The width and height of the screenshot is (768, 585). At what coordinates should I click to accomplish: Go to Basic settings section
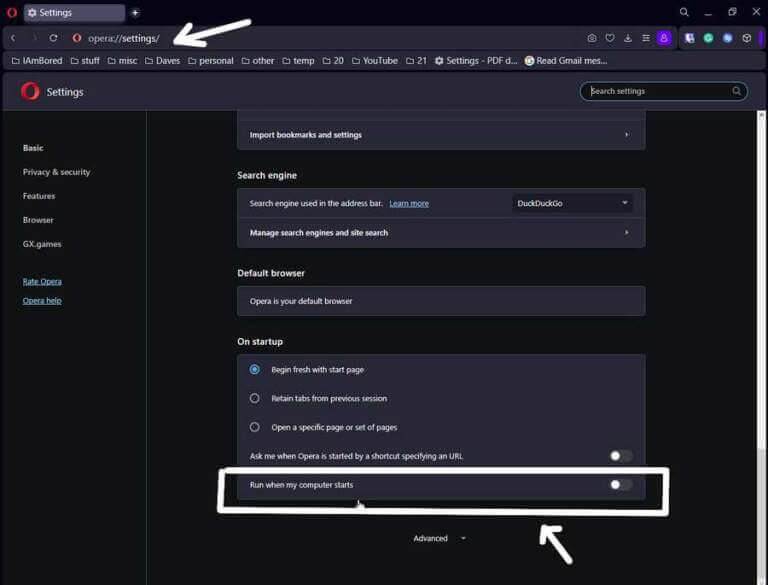pyautogui.click(x=33, y=148)
